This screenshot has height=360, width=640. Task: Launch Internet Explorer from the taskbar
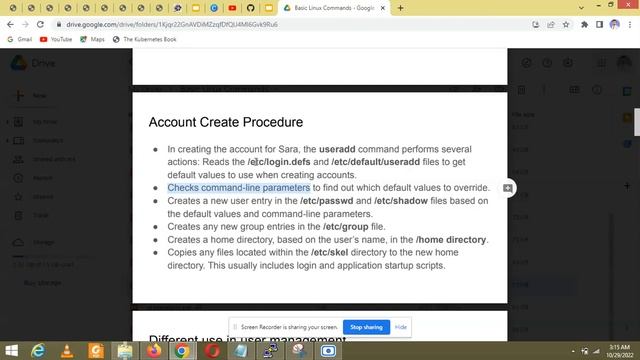(38, 351)
